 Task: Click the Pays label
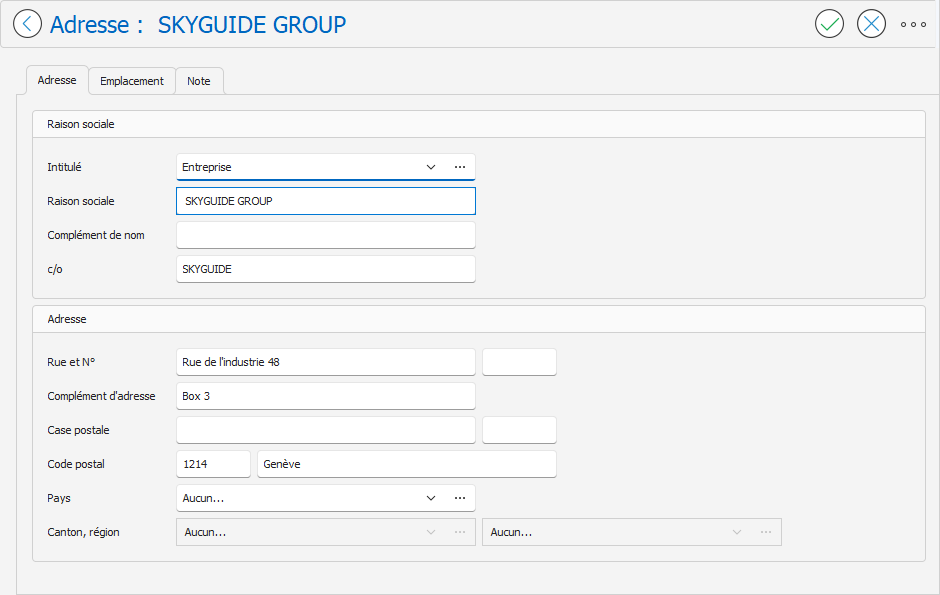[59, 498]
